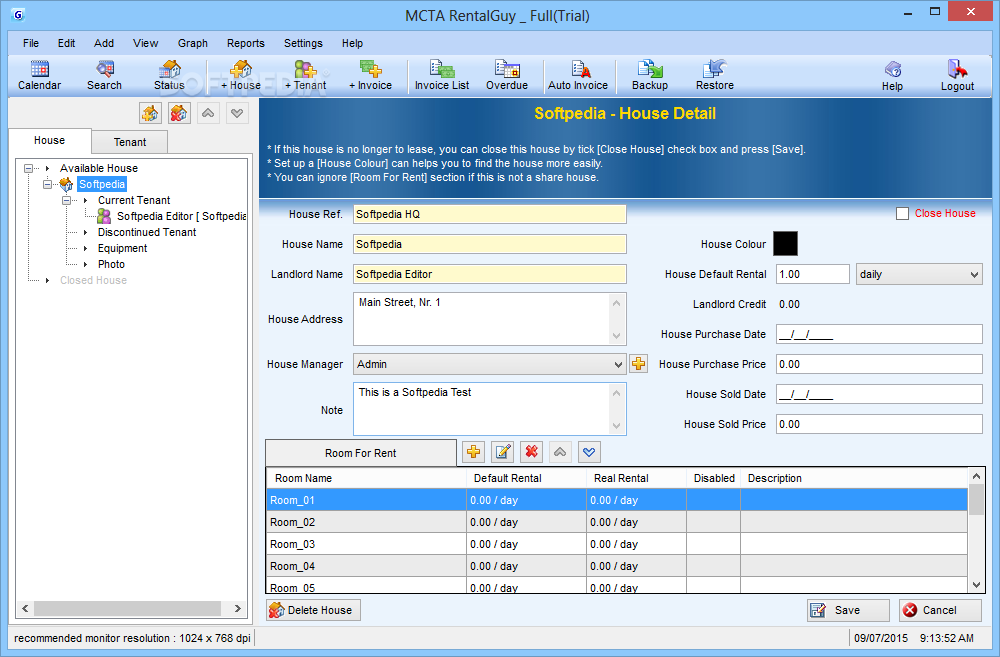Open Auto Invoice

[578, 75]
